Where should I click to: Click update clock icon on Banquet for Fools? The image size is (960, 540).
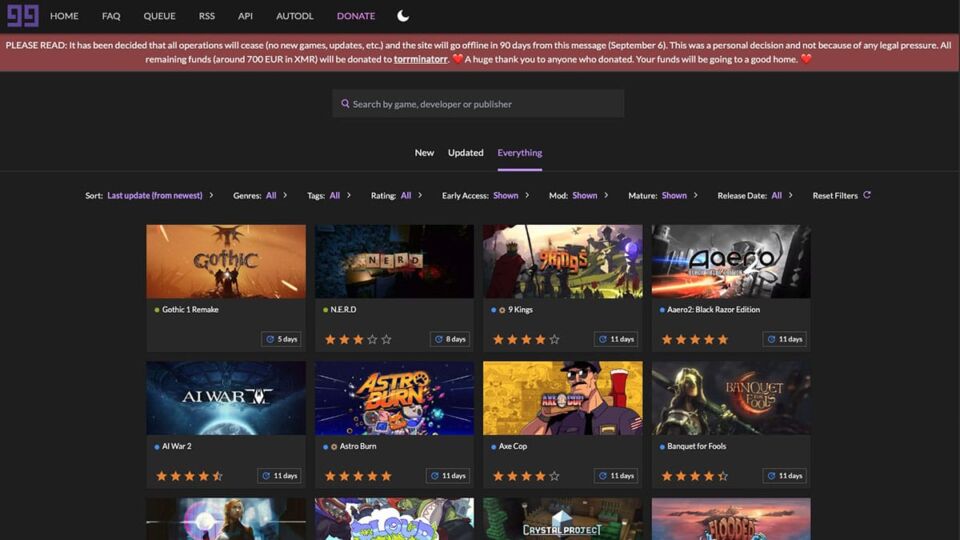point(771,476)
